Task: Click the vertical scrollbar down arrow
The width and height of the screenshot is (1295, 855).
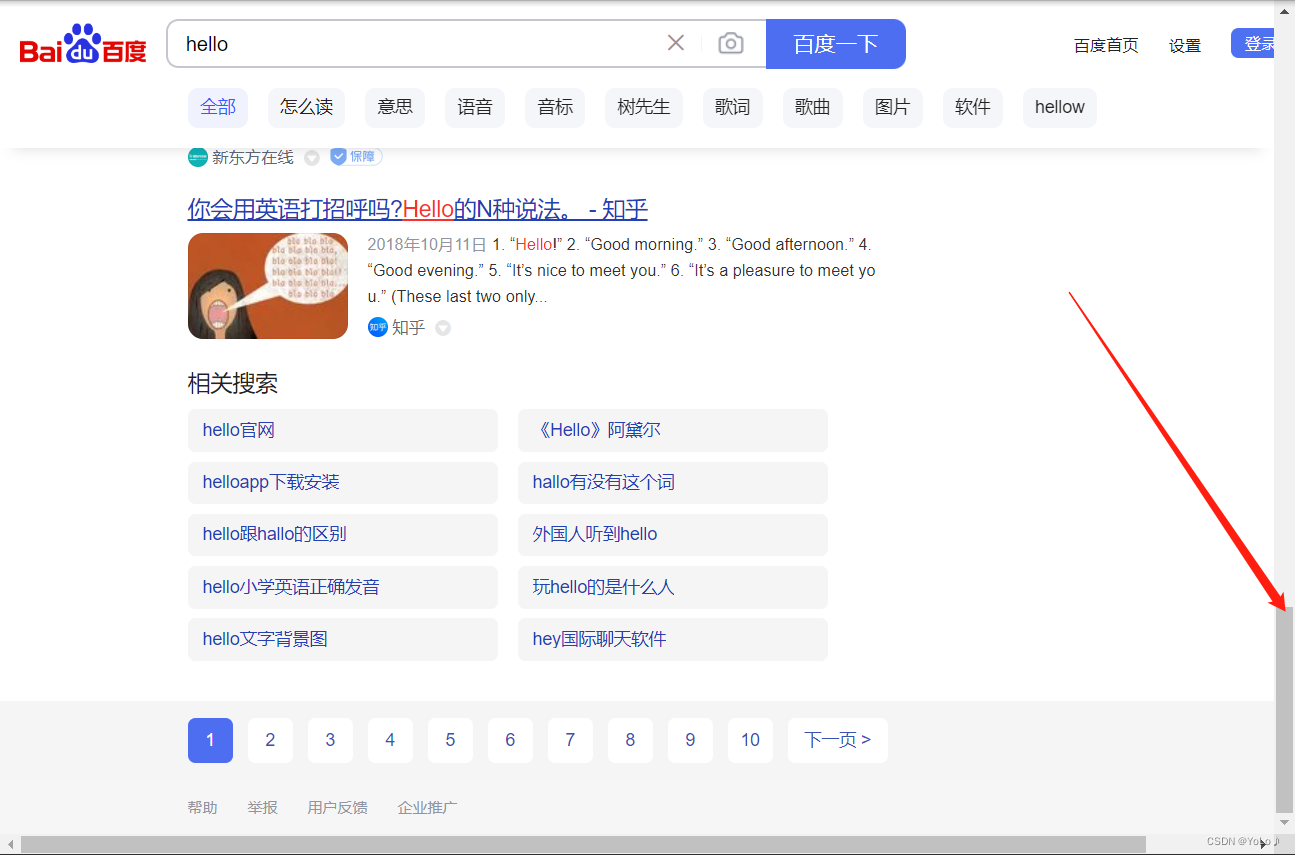Action: pos(1284,822)
